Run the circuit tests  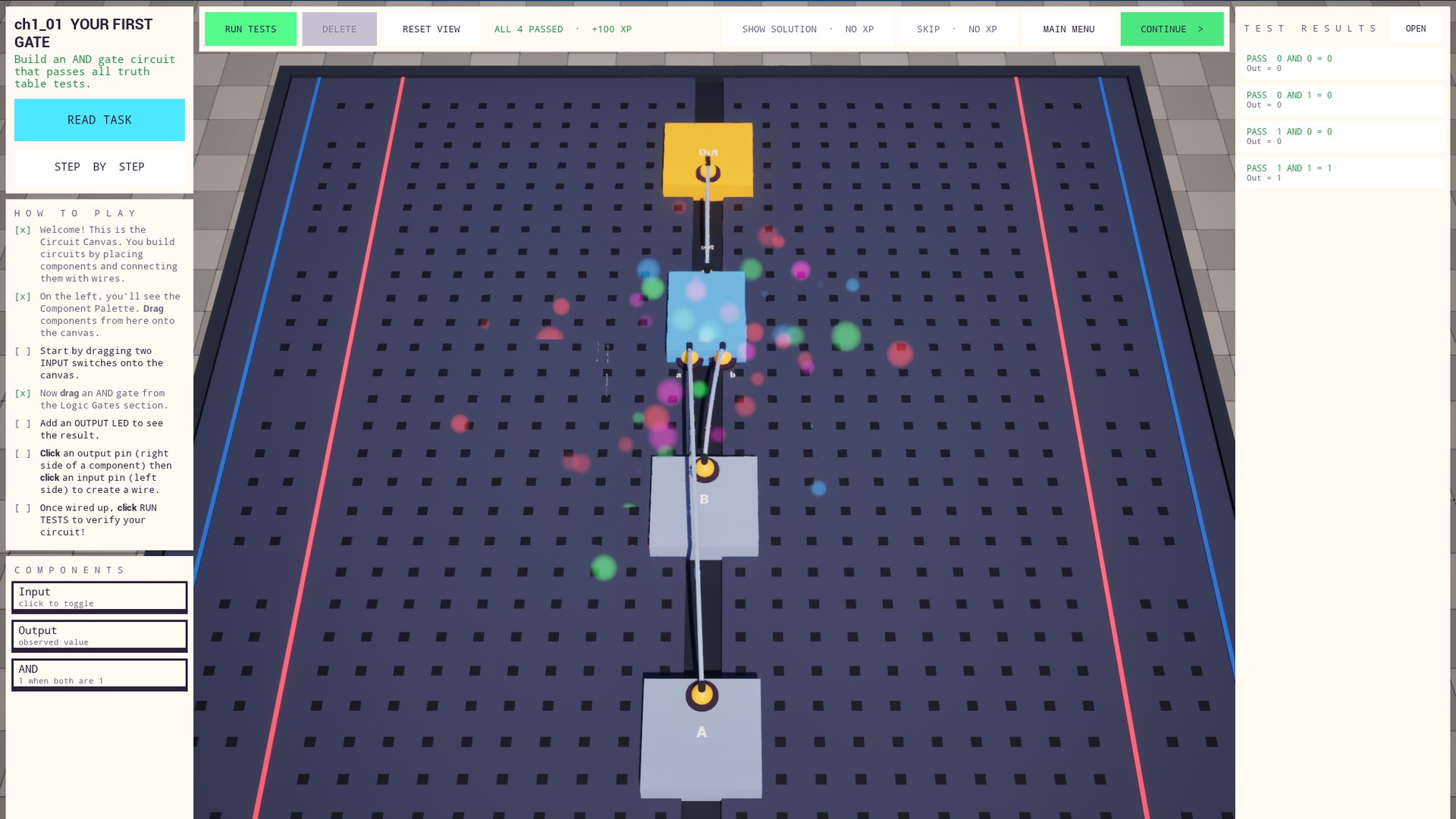coord(251,29)
